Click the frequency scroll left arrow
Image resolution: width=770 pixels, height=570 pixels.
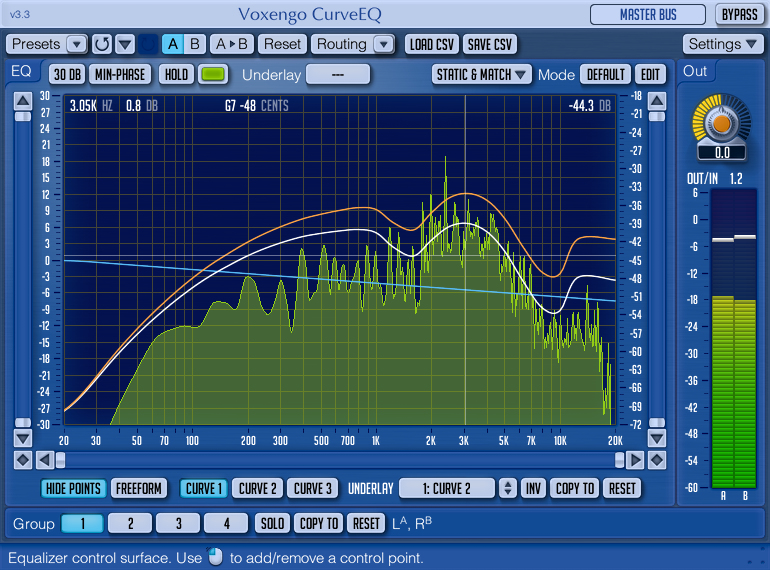45,460
